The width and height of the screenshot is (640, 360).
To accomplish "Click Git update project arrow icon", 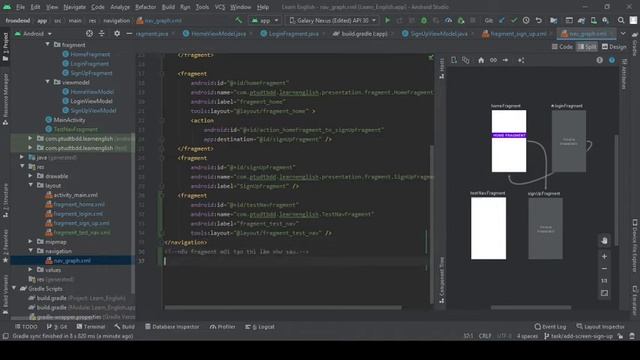I will click(502, 20).
